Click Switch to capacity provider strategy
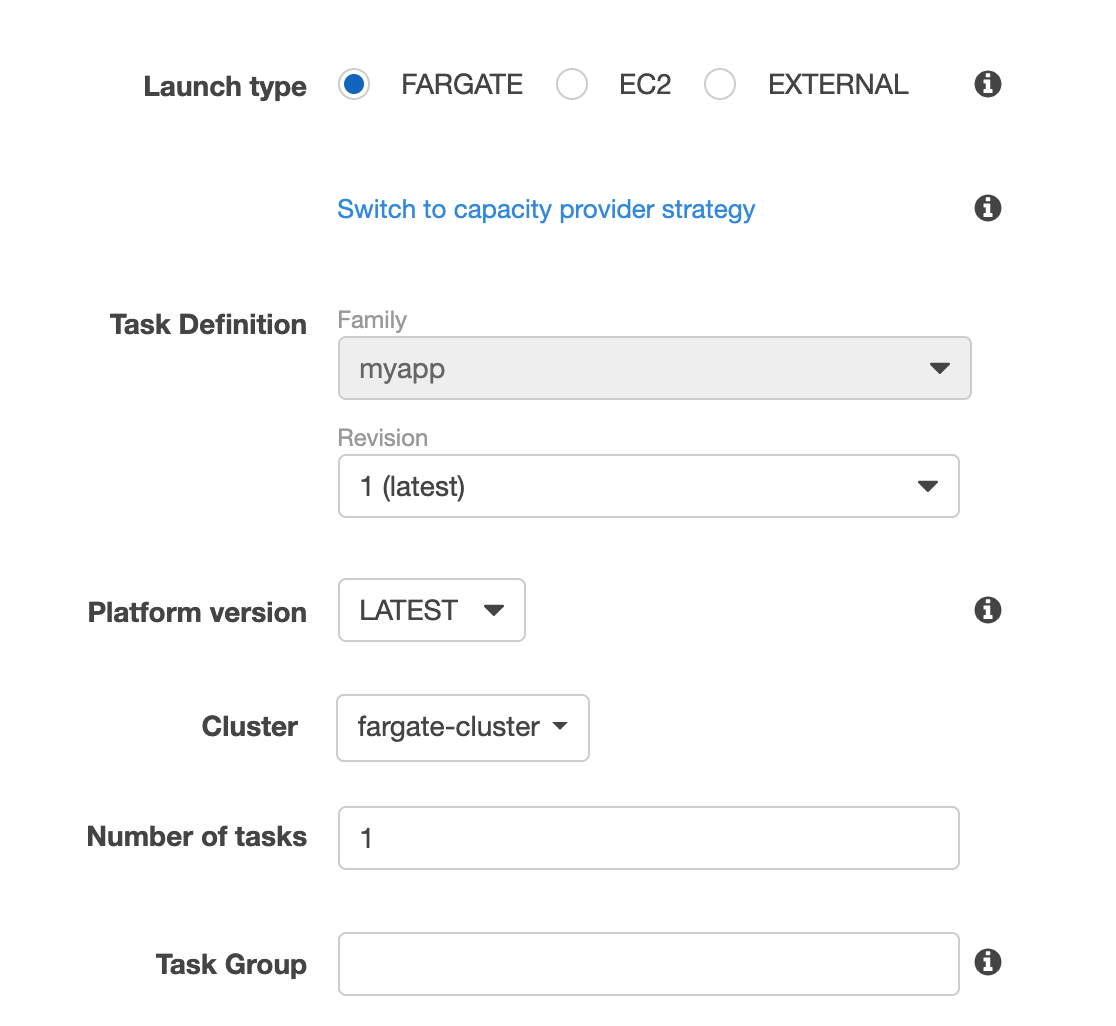 pos(546,209)
